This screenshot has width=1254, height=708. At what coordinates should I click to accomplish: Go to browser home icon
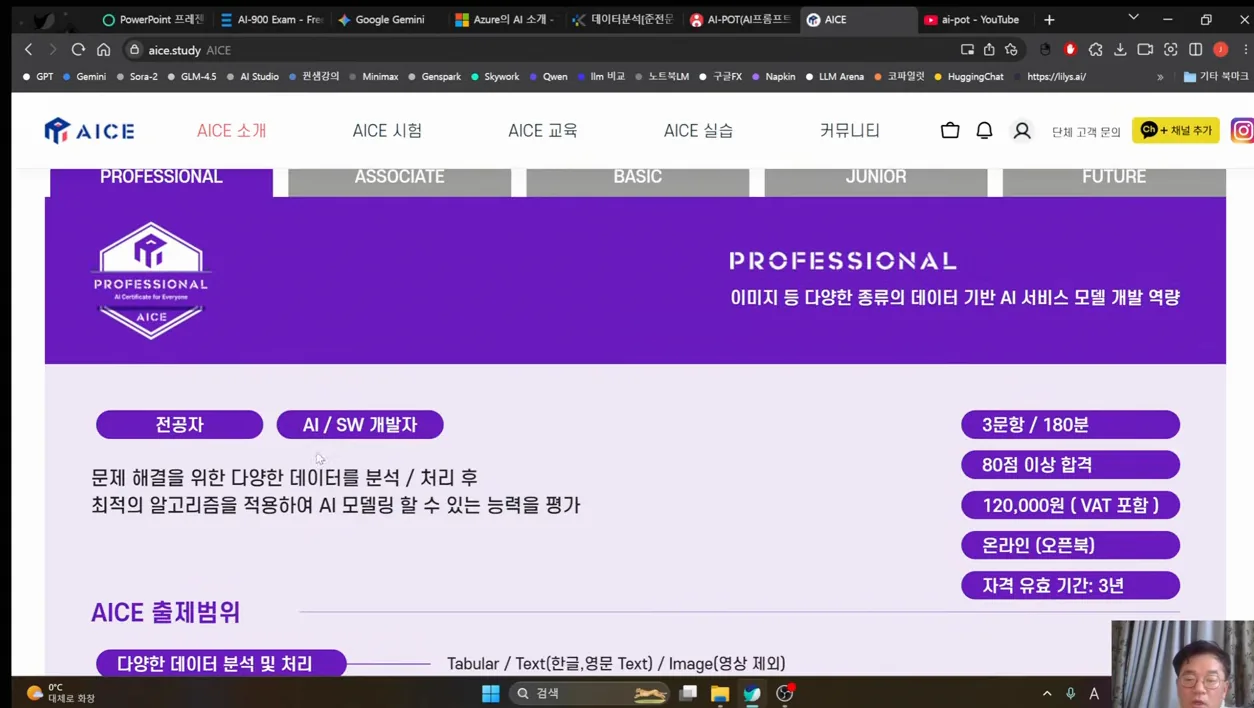point(103,49)
